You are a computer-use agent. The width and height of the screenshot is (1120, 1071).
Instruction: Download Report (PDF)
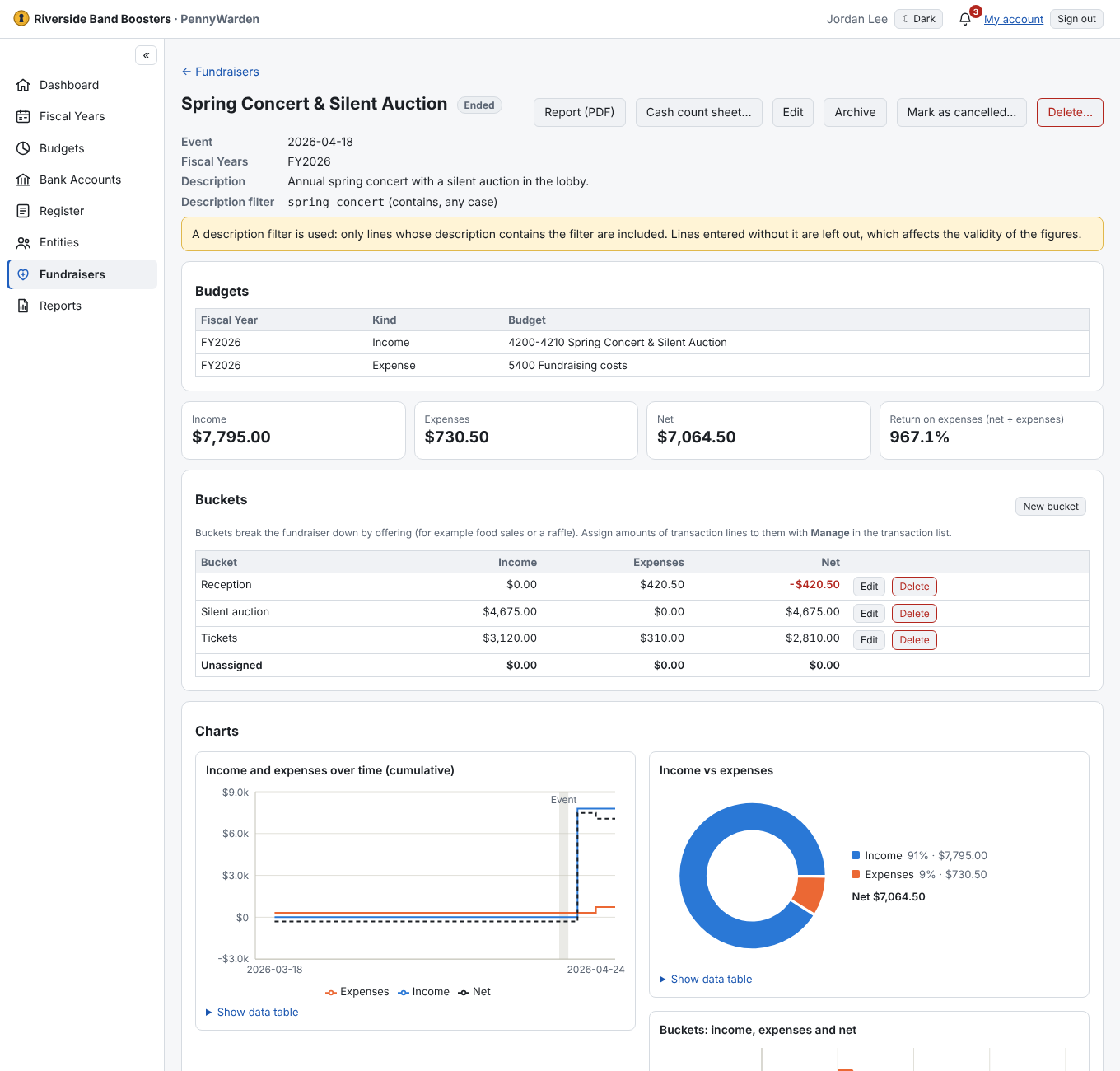coord(580,112)
